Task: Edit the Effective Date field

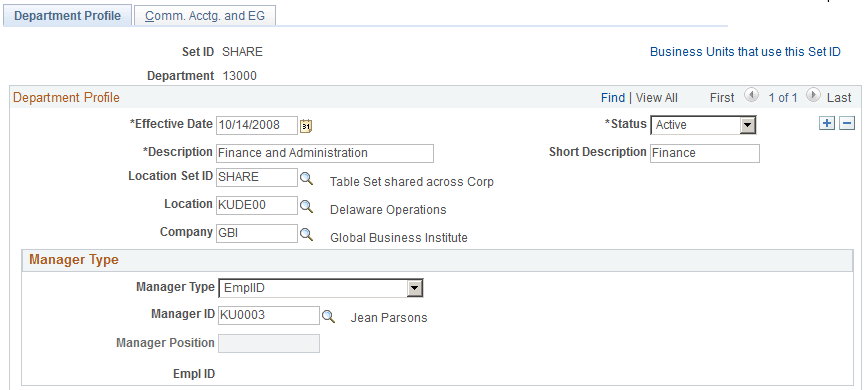Action: [257, 126]
